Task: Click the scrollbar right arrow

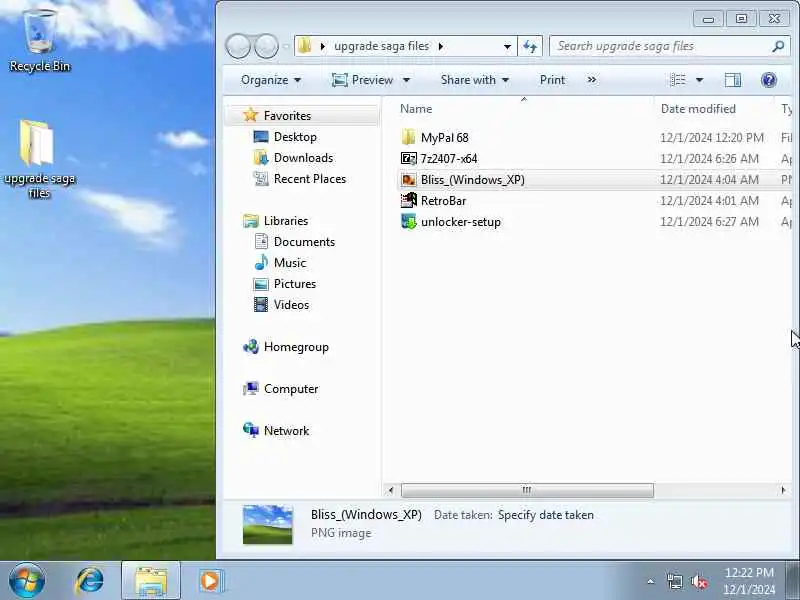Action: (x=783, y=490)
